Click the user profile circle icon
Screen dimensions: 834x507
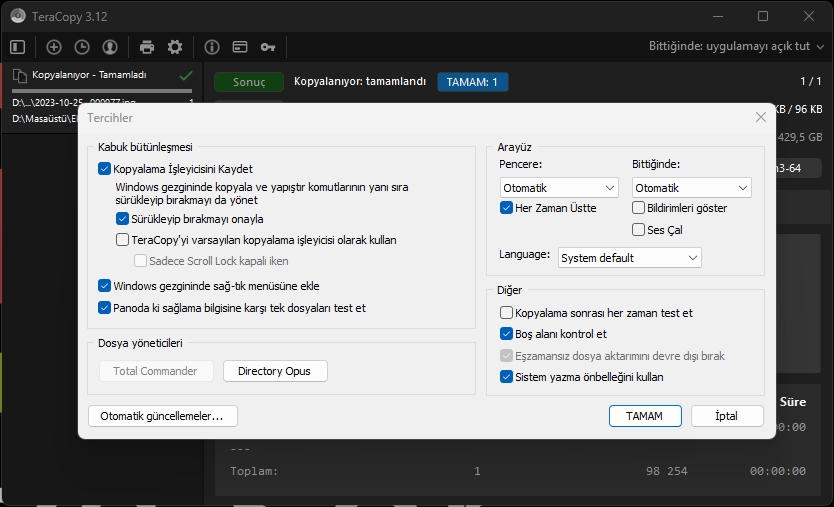pos(110,47)
